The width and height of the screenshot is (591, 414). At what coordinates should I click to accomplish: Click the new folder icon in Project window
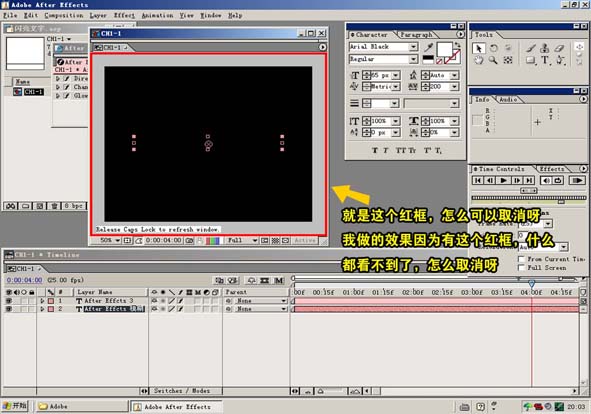coord(25,206)
